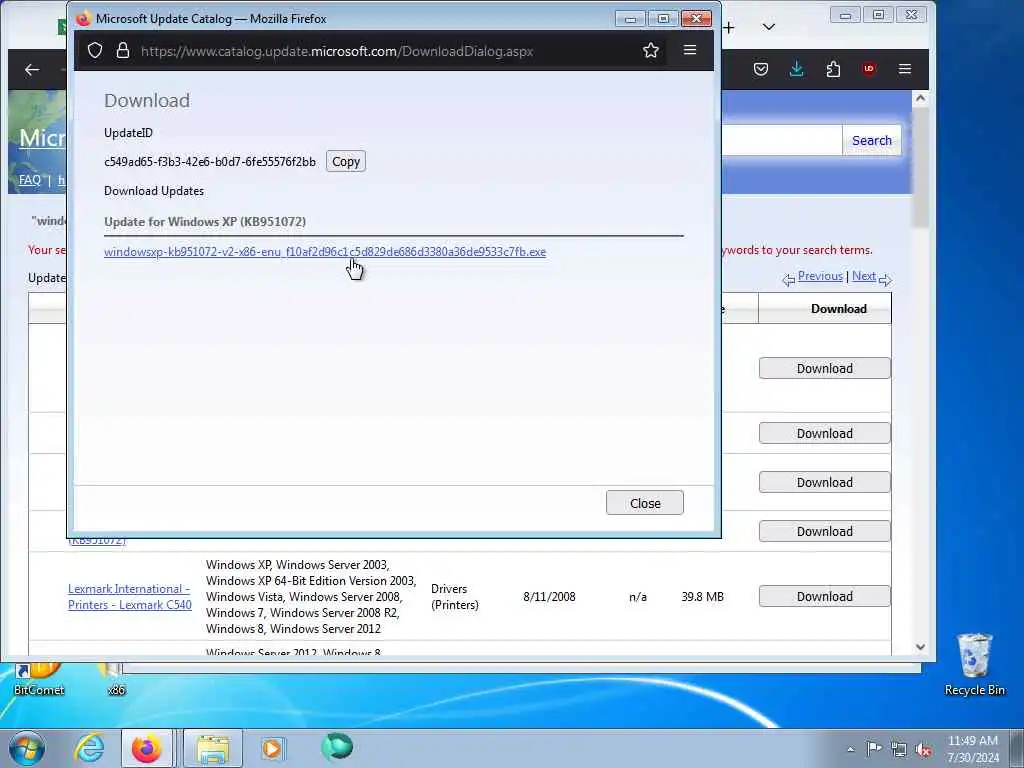Open the main Firefox application menu
Image resolution: width=1024 pixels, height=768 pixels.
tap(904, 69)
